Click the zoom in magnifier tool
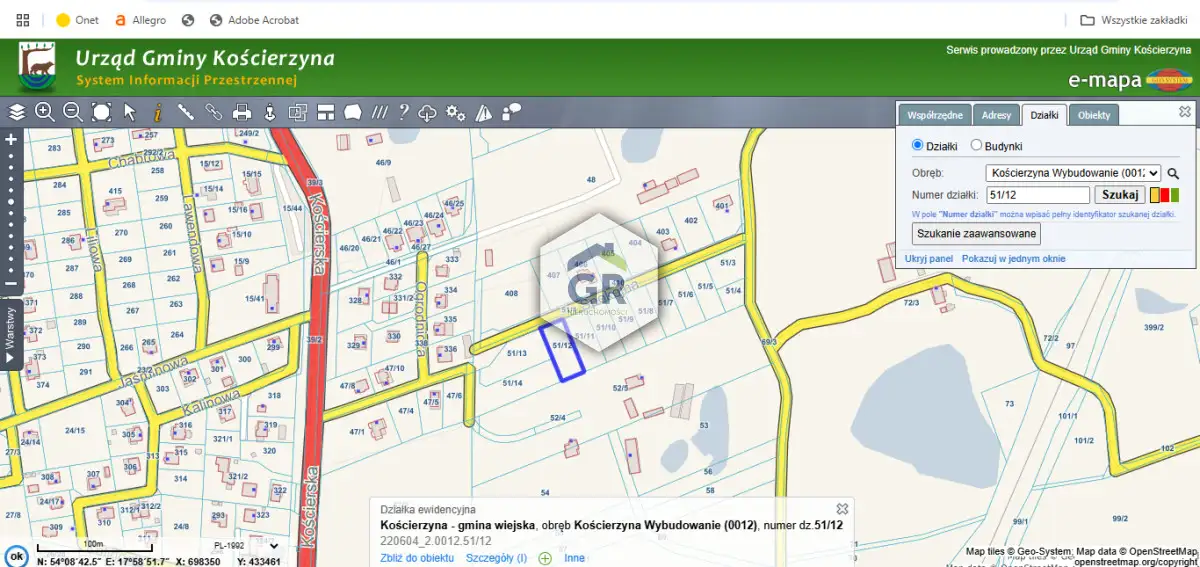Viewport: 1200px width, 567px height. [45, 112]
